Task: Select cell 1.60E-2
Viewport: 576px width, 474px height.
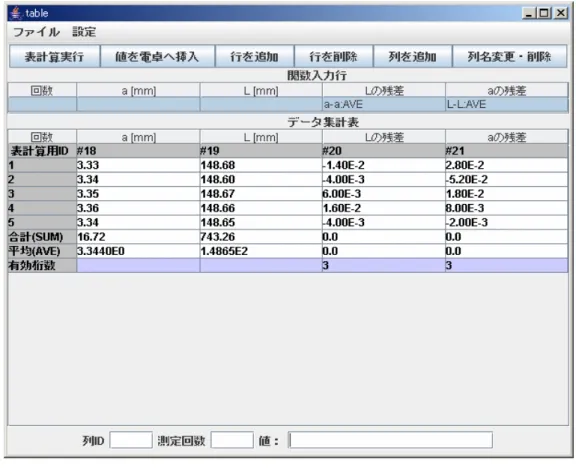Action: click(384, 208)
